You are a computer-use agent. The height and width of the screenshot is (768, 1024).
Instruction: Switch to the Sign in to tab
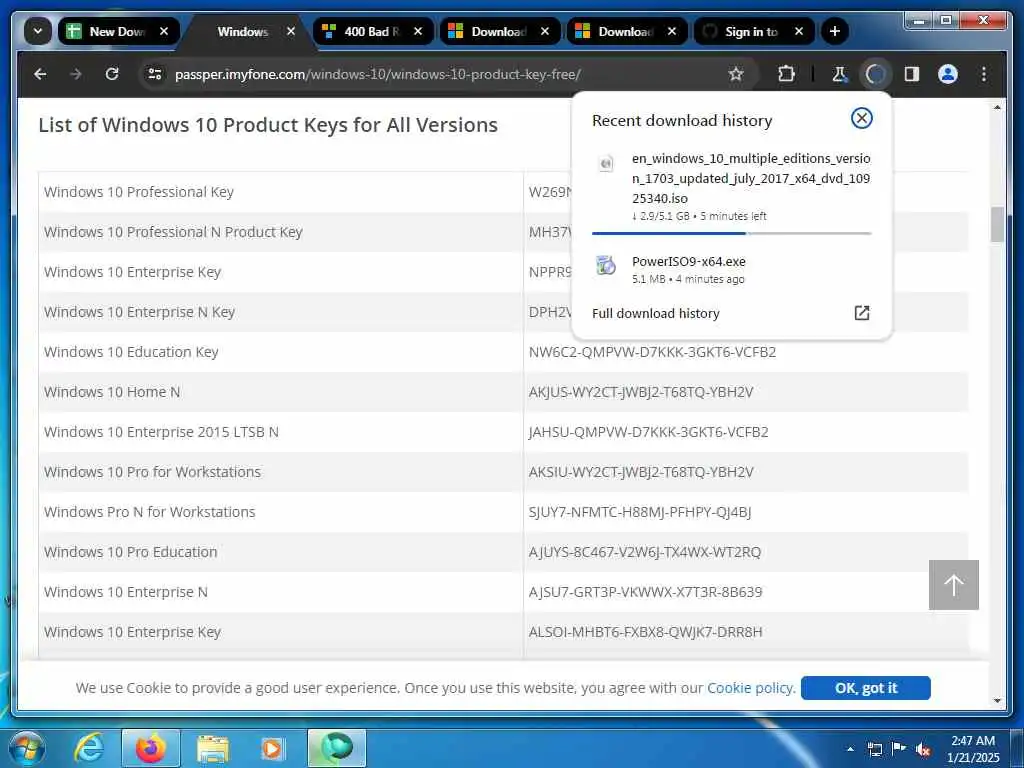point(752,31)
